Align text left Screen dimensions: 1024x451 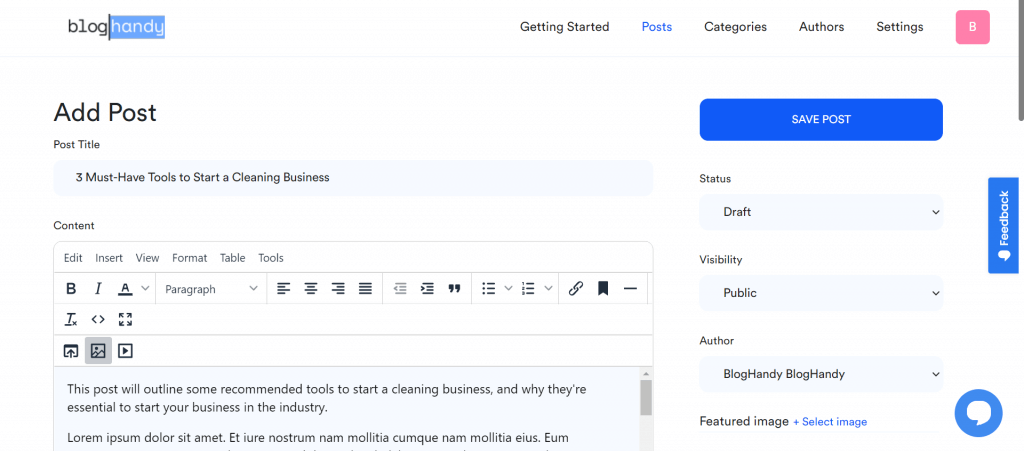click(x=283, y=288)
